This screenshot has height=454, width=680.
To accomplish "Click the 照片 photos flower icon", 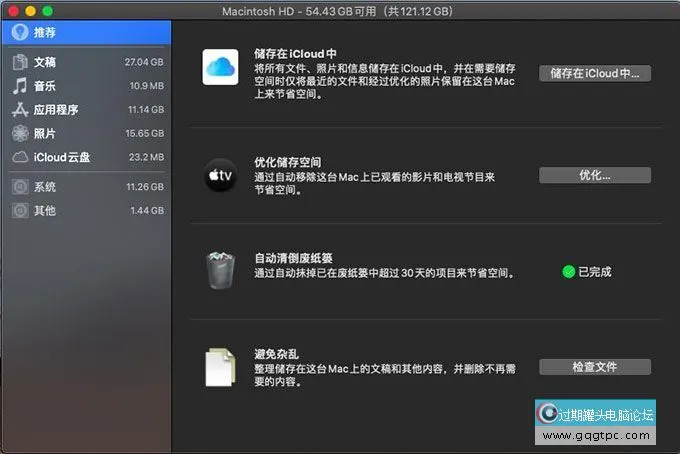I will click(20, 134).
